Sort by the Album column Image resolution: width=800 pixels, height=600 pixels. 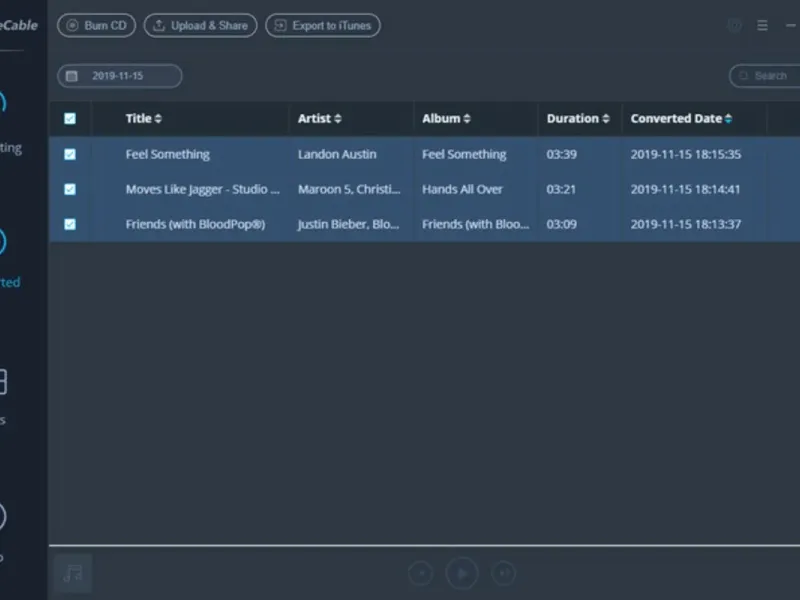446,118
